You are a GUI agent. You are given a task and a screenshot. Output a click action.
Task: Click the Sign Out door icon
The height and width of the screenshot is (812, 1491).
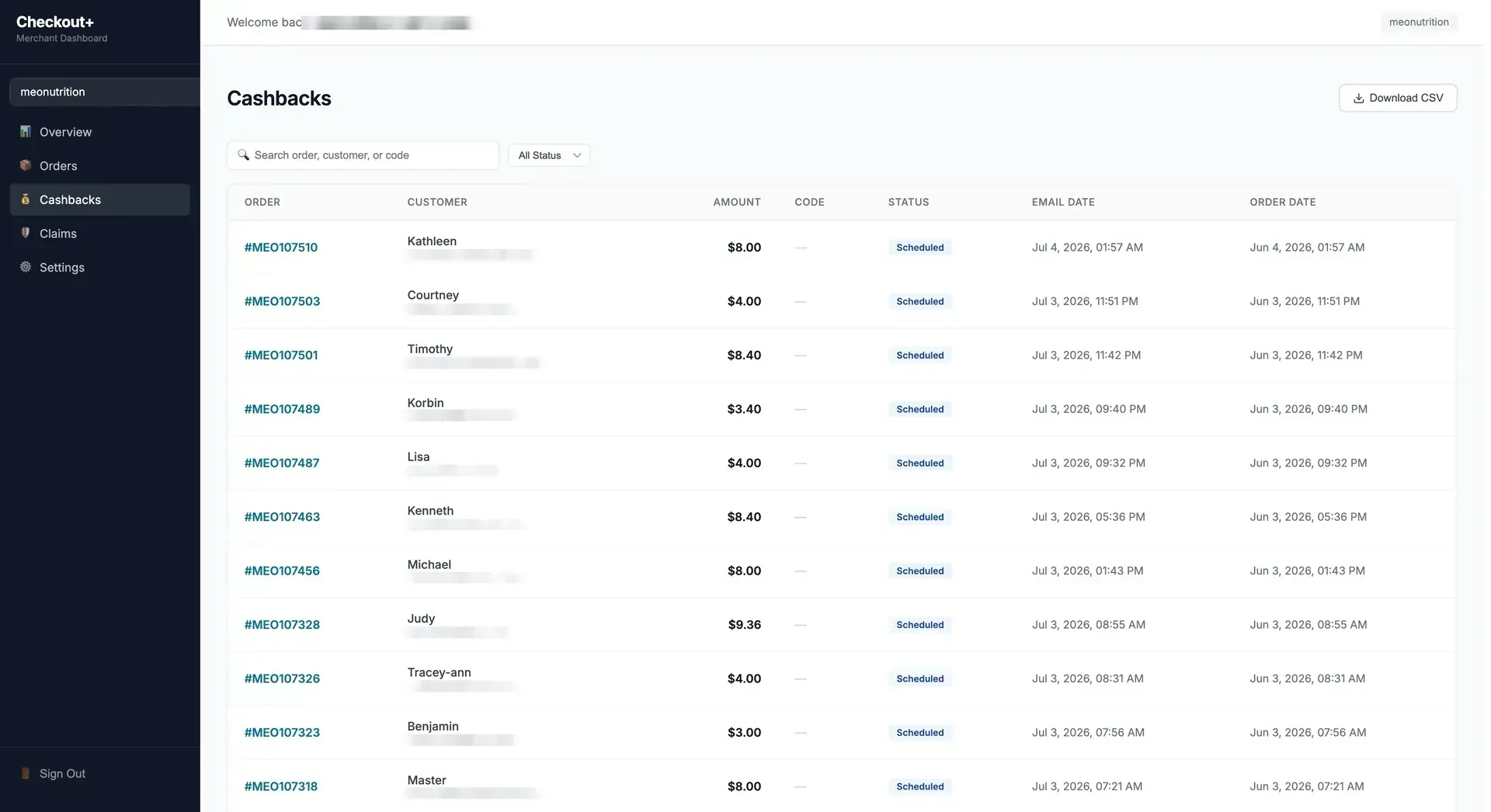(26, 773)
